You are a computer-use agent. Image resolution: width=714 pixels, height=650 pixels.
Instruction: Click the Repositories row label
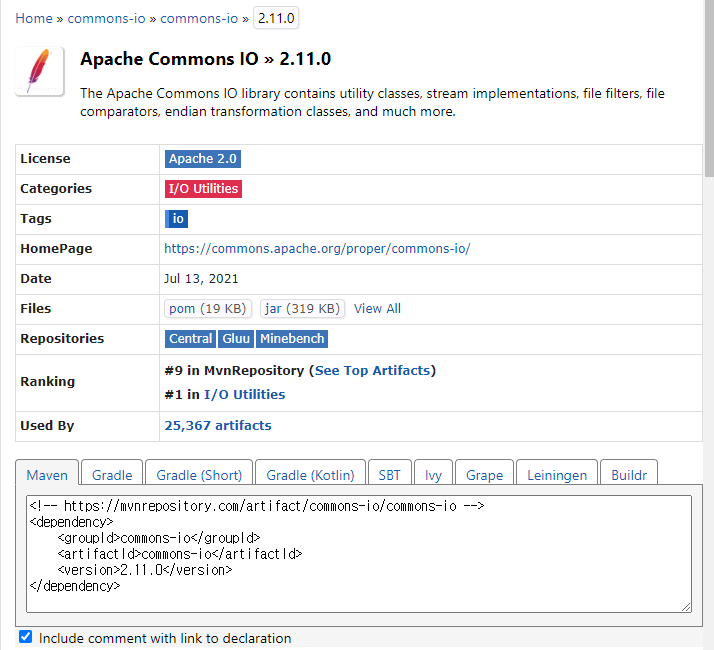62,338
